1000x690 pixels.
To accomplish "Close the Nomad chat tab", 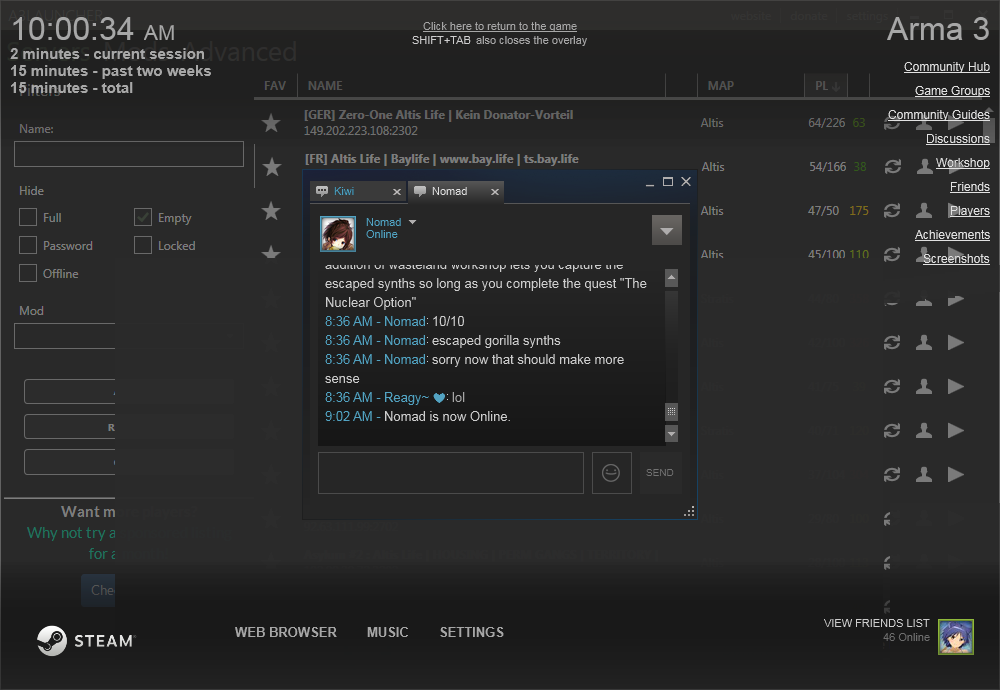I will [494, 191].
